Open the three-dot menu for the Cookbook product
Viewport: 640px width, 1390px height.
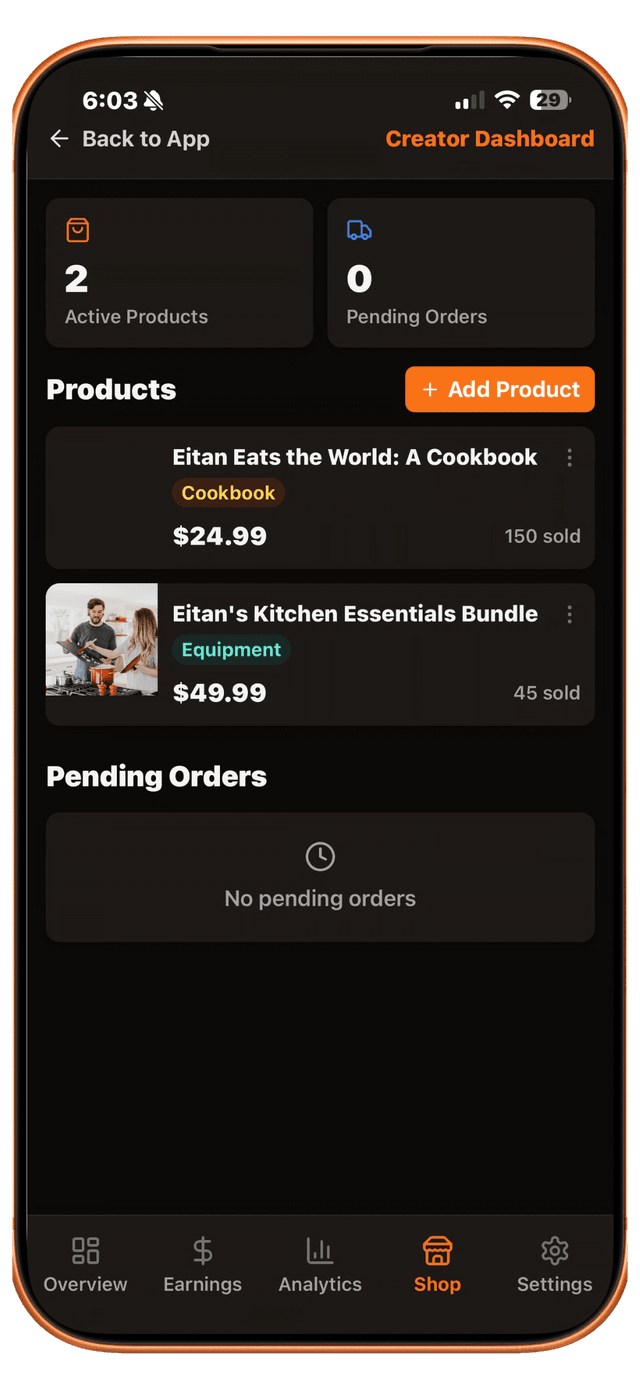570,457
